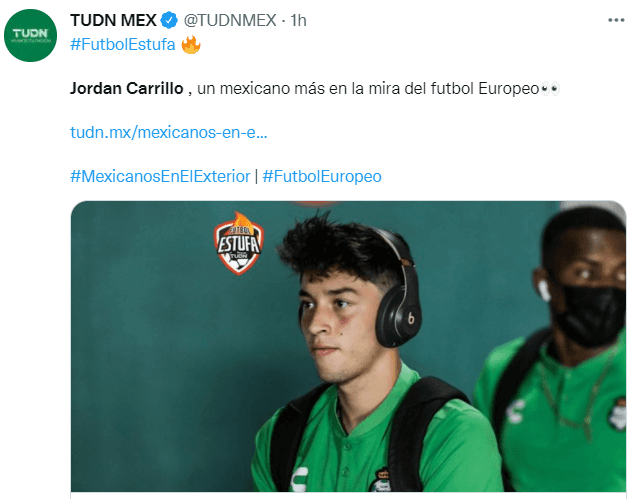Open the tudn.mx/mexicanos-en-e... link

coord(169,133)
